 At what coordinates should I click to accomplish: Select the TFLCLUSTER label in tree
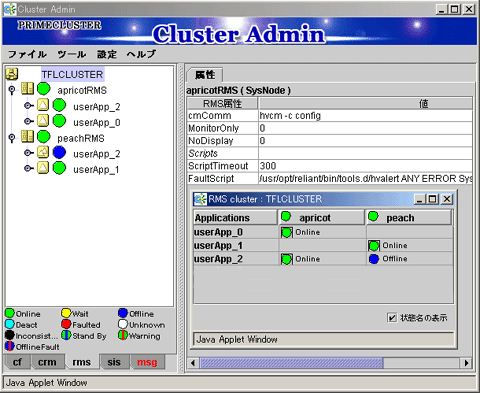tap(72, 74)
